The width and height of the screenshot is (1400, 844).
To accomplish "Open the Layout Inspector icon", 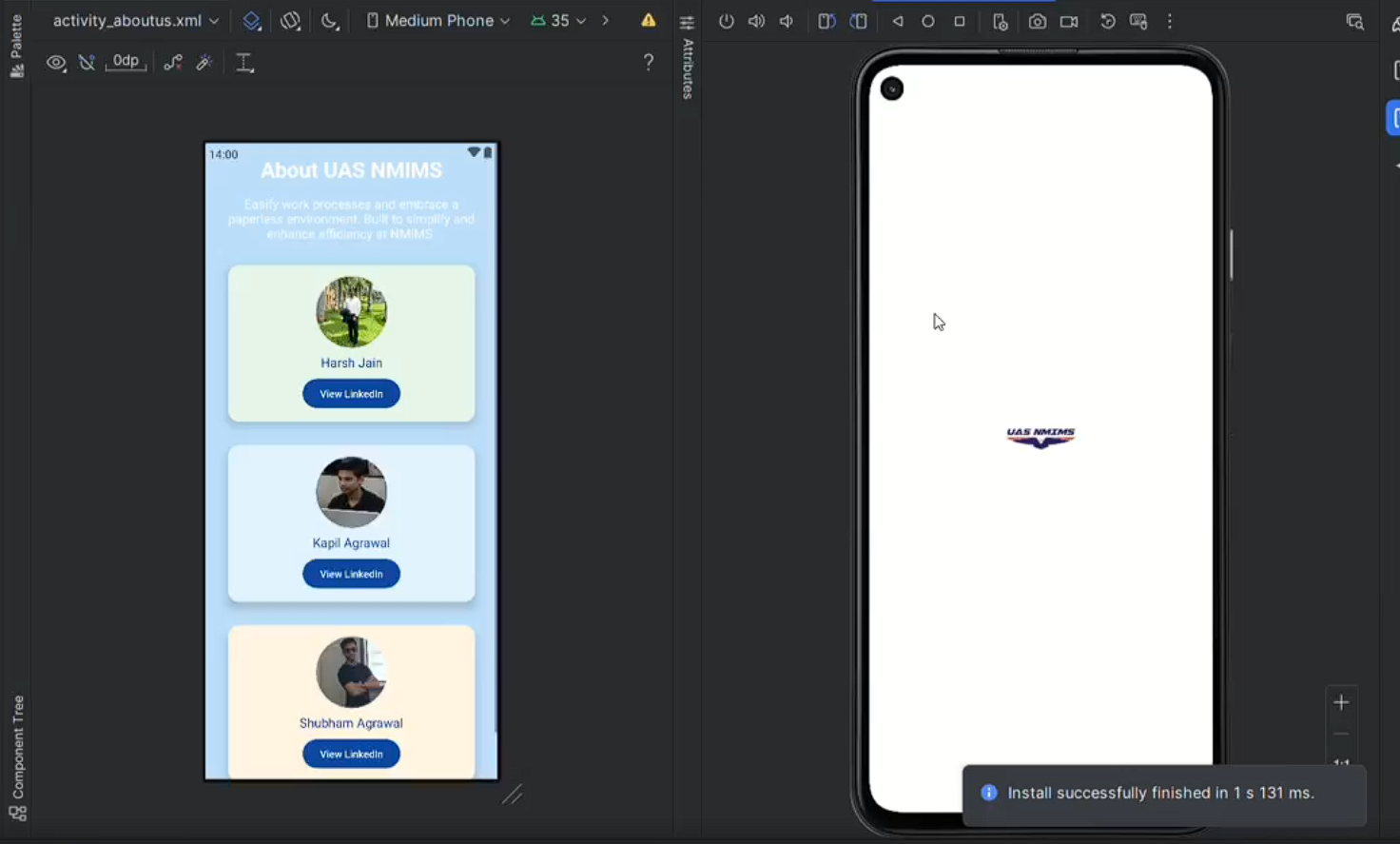I will point(1354,21).
